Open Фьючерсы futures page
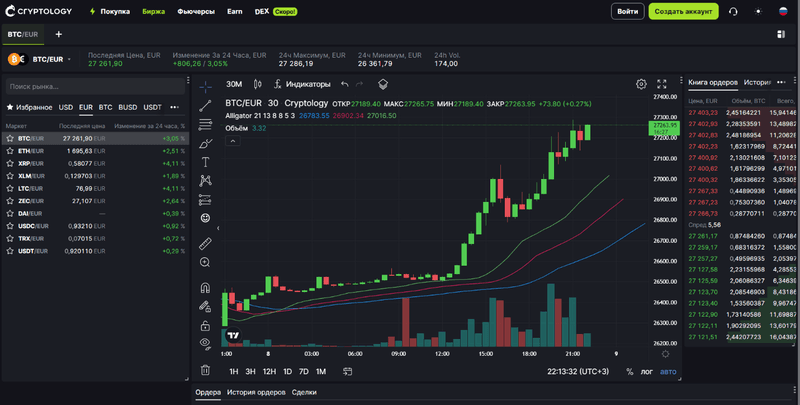The height and width of the screenshot is (405, 800). (x=196, y=11)
